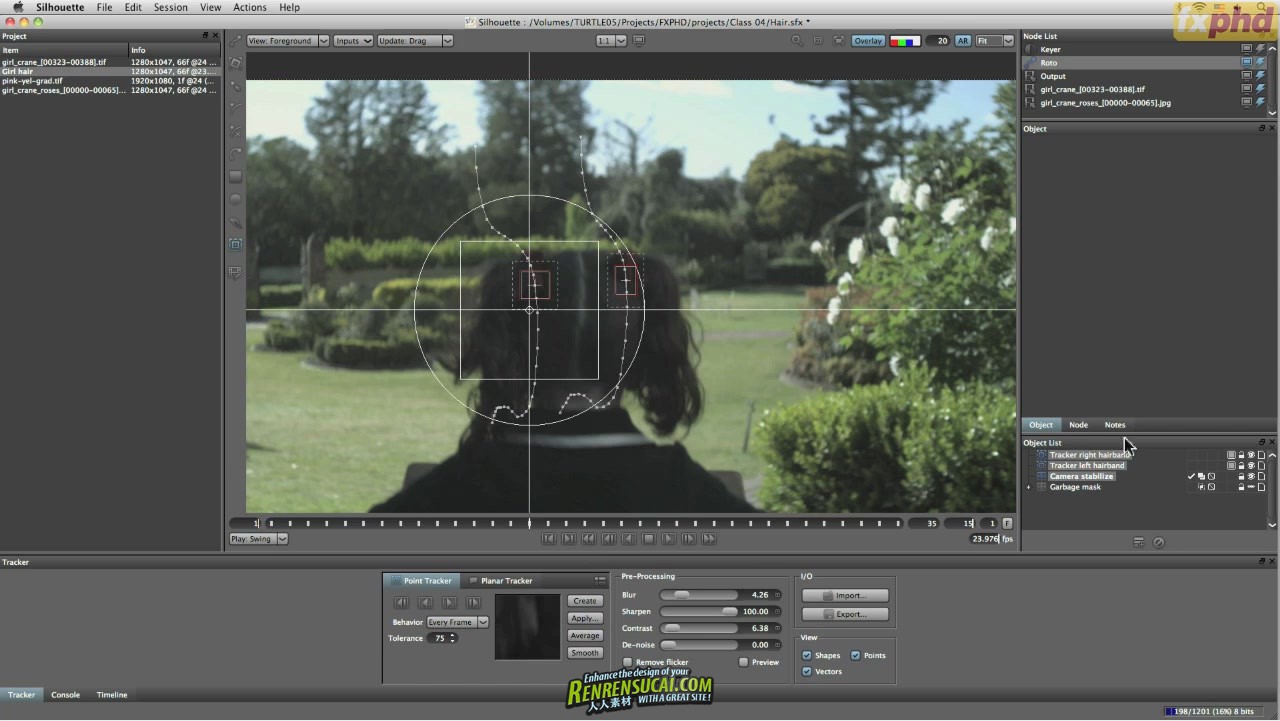Open the Actions menu
The image size is (1280, 721).
250,7
